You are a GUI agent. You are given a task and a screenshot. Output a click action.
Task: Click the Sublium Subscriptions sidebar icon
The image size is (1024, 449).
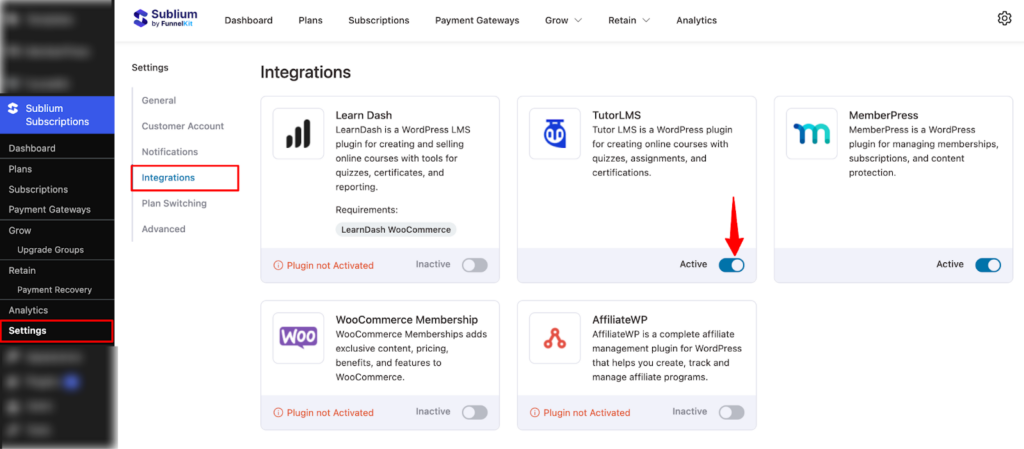[13, 107]
